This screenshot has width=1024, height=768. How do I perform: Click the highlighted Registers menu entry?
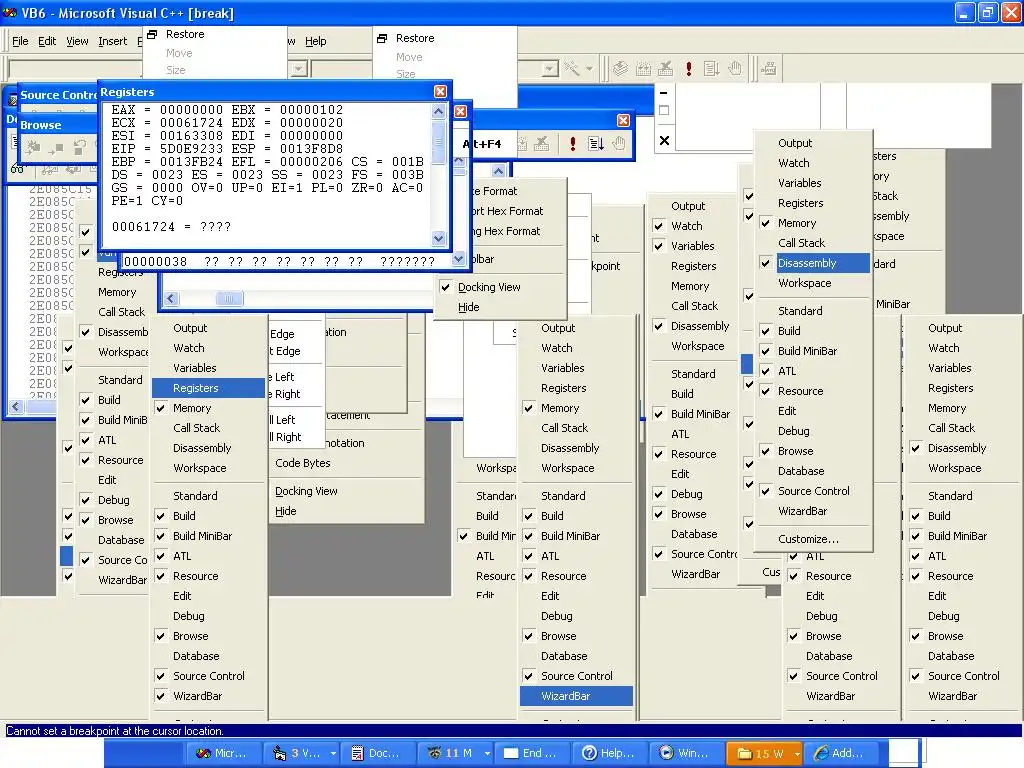coord(209,388)
